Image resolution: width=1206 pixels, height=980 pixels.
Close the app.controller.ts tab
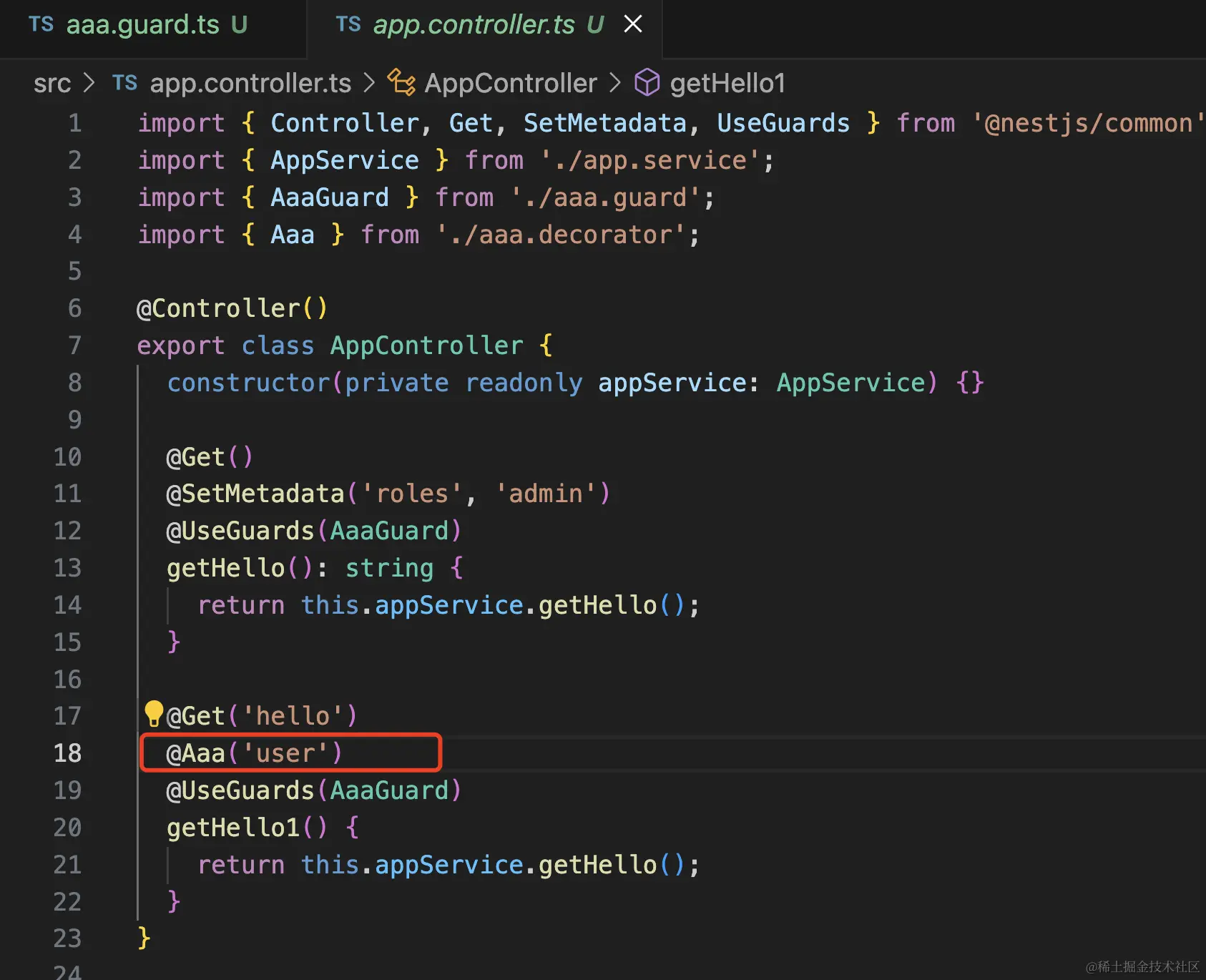coord(632,24)
